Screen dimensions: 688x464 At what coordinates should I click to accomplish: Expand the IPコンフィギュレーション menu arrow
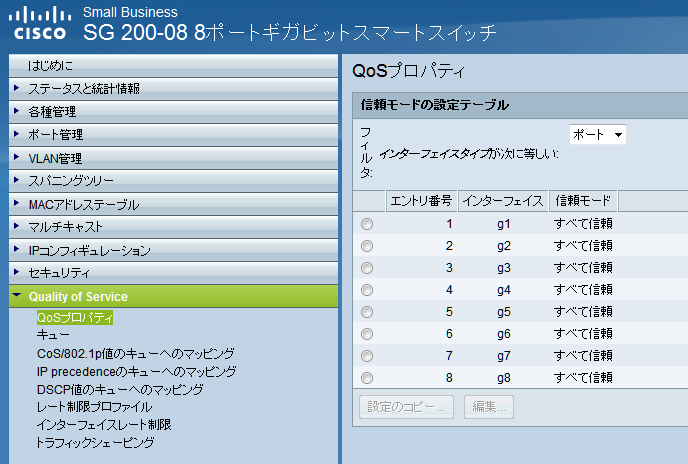(x=17, y=249)
